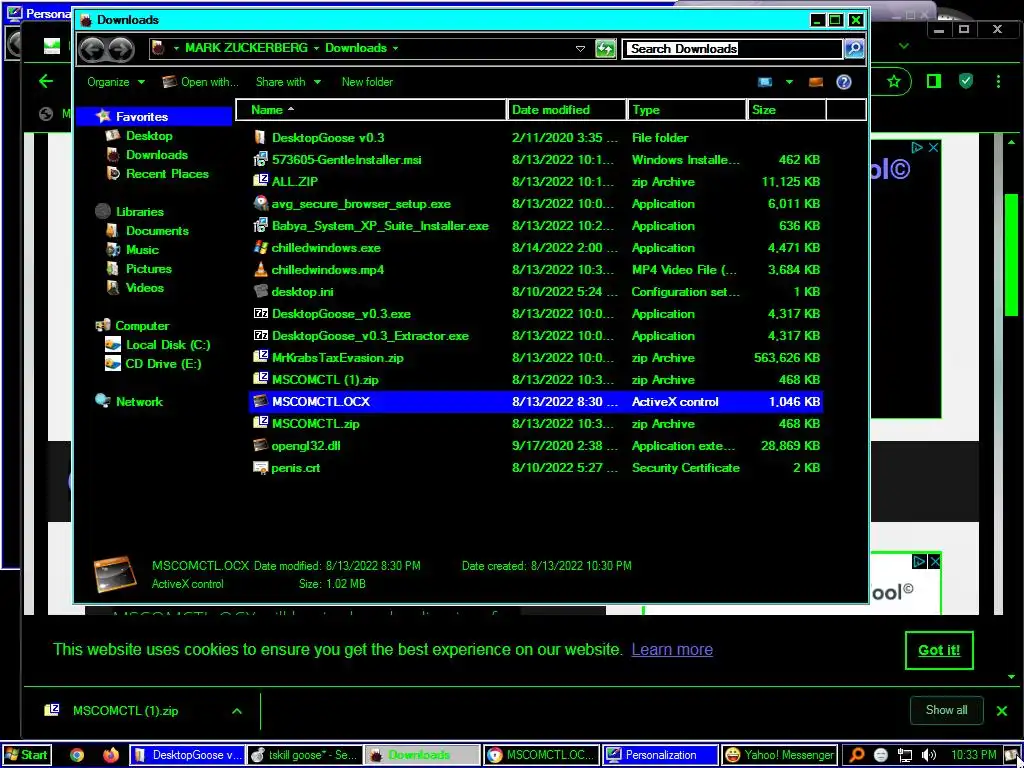Viewport: 1024px width, 768px height.
Task: Select the chilledwindows.exe Windows flag icon
Action: coord(260,248)
